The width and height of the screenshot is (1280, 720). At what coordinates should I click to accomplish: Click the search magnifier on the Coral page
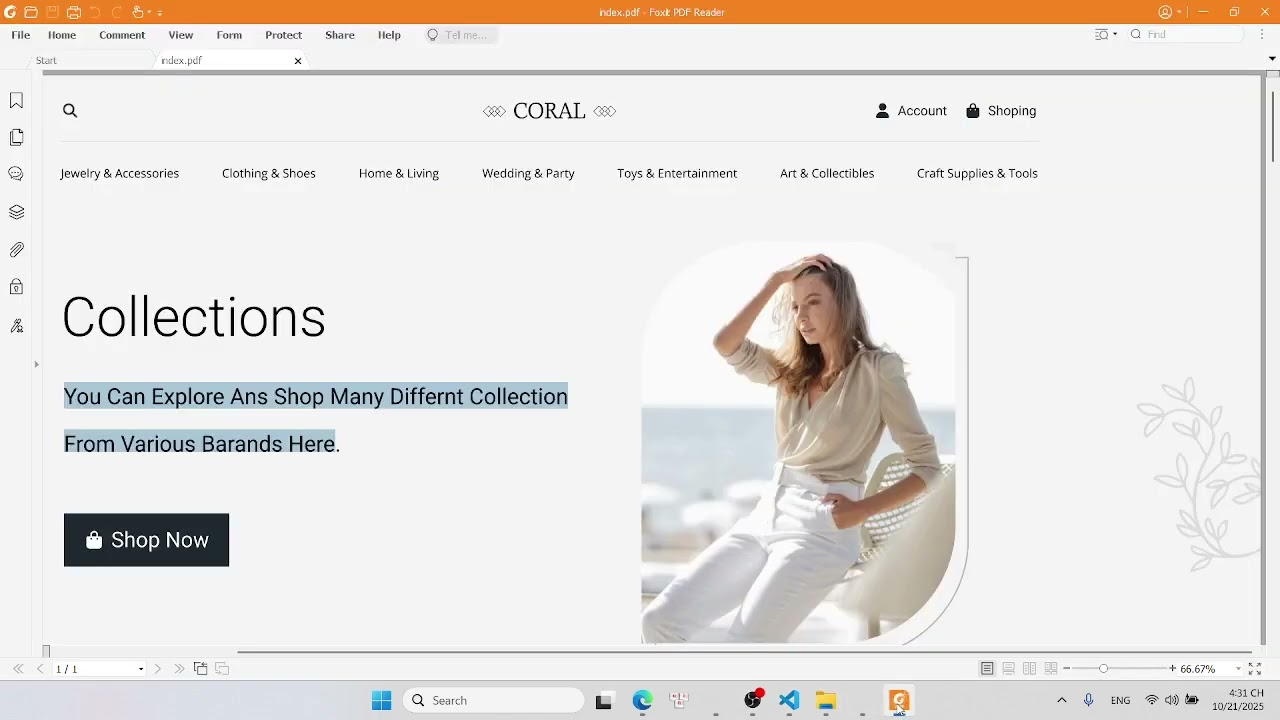70,111
